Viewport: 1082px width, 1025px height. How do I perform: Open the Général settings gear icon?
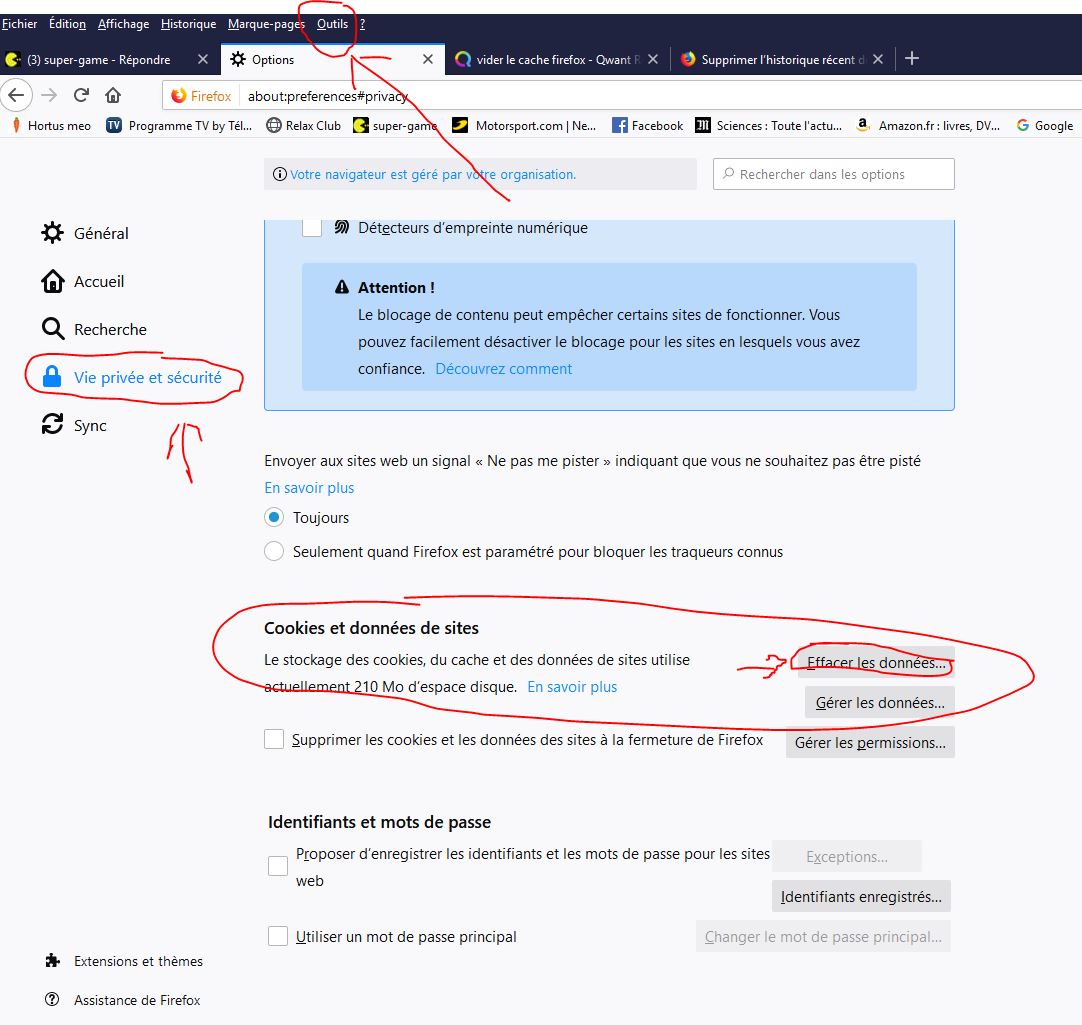(52, 233)
